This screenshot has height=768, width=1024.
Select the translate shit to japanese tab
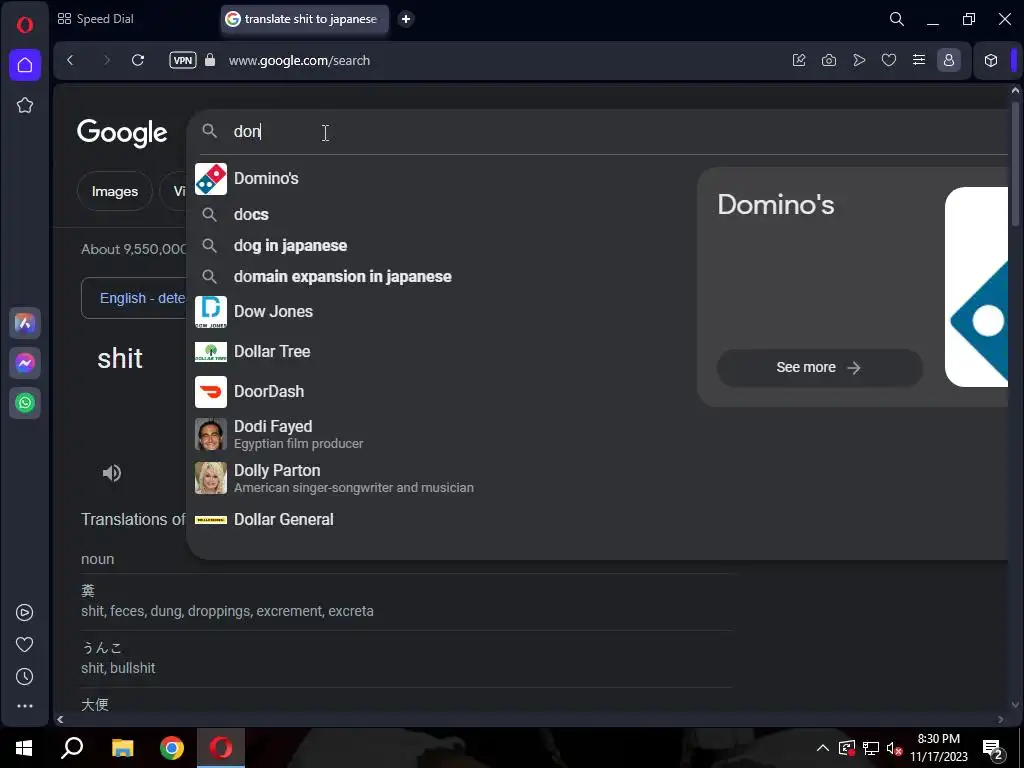(304, 19)
